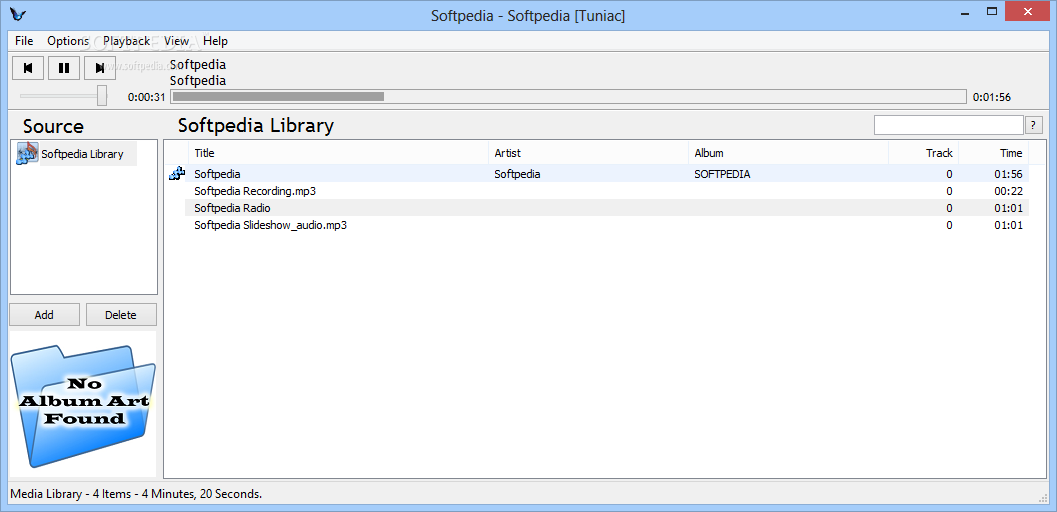Image resolution: width=1057 pixels, height=512 pixels.
Task: Click the question mark search help button
Action: [1034, 125]
